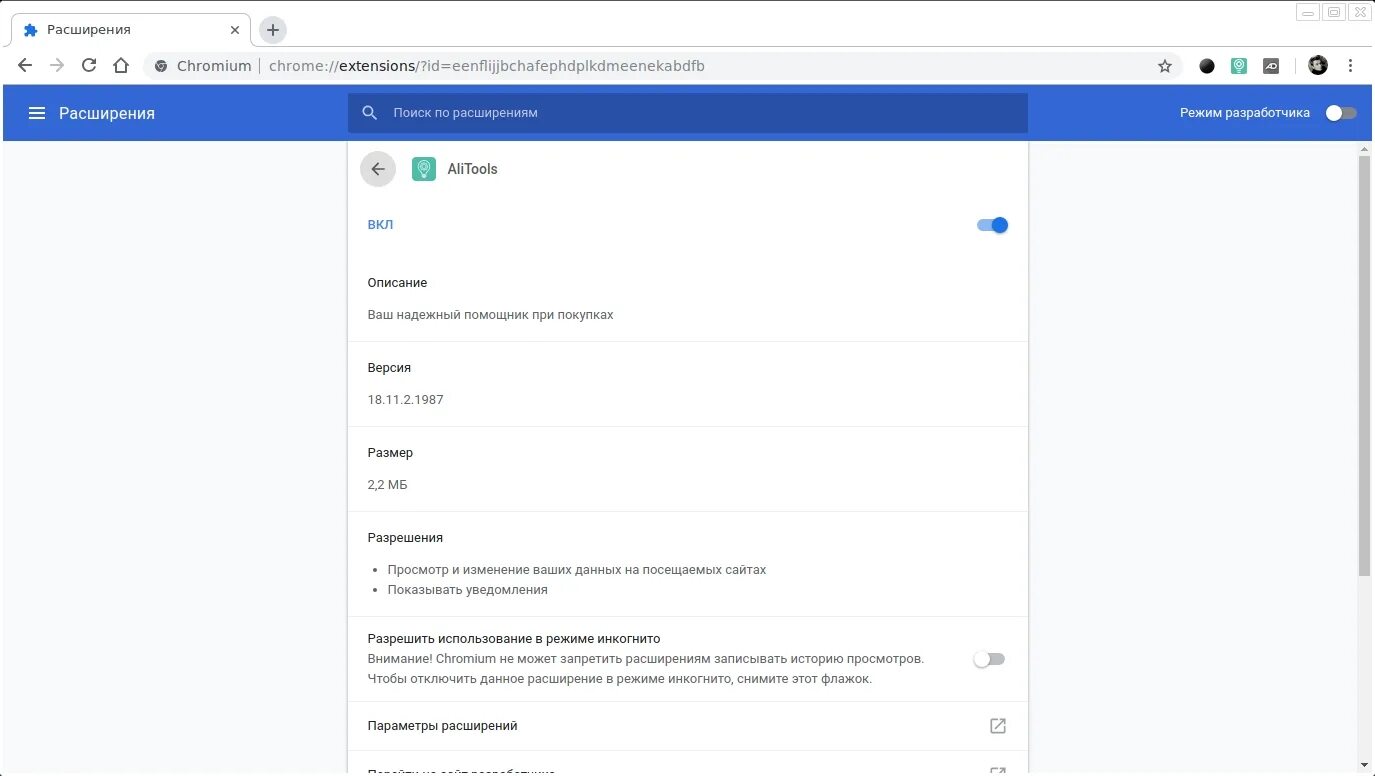Screen dimensions: 1375x776
Task: Navigate back in browser history
Action: [x=25, y=65]
